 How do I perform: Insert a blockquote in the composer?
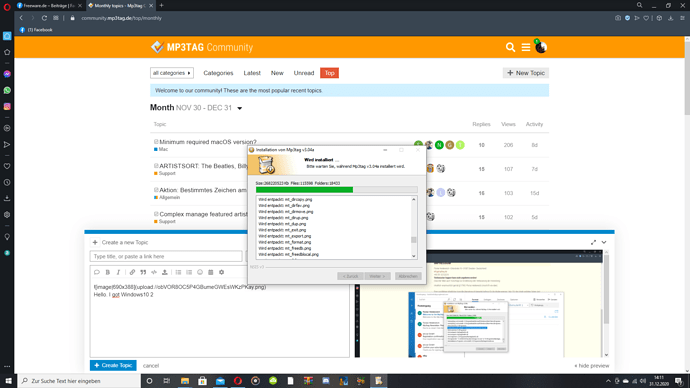(143, 272)
